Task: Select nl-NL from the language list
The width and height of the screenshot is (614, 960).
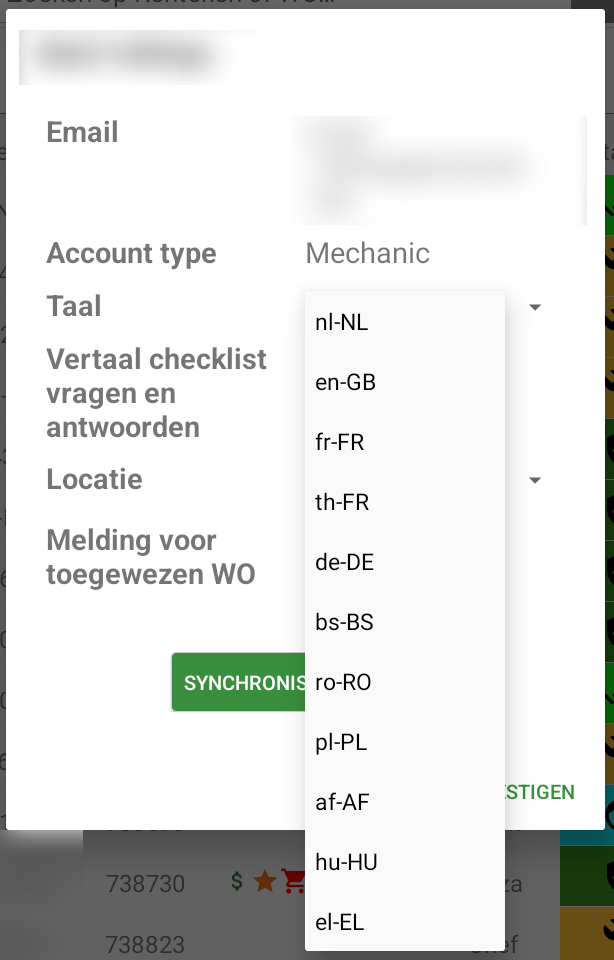Action: [x=342, y=322]
